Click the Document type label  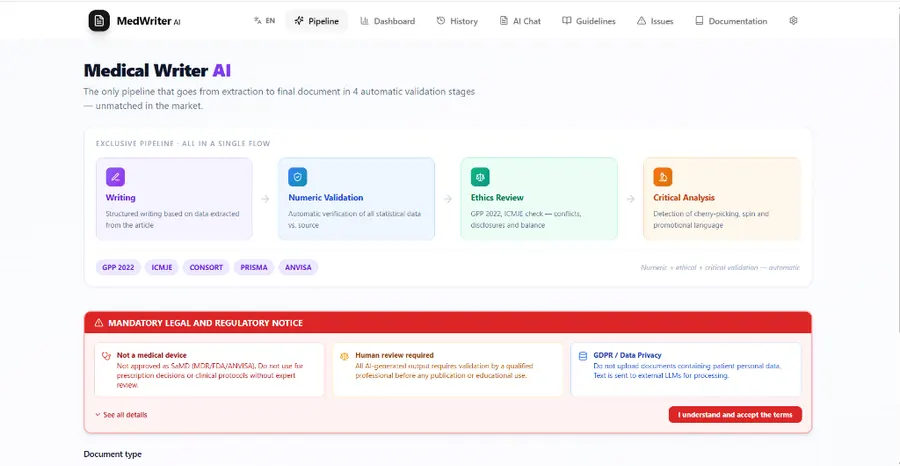[112, 454]
